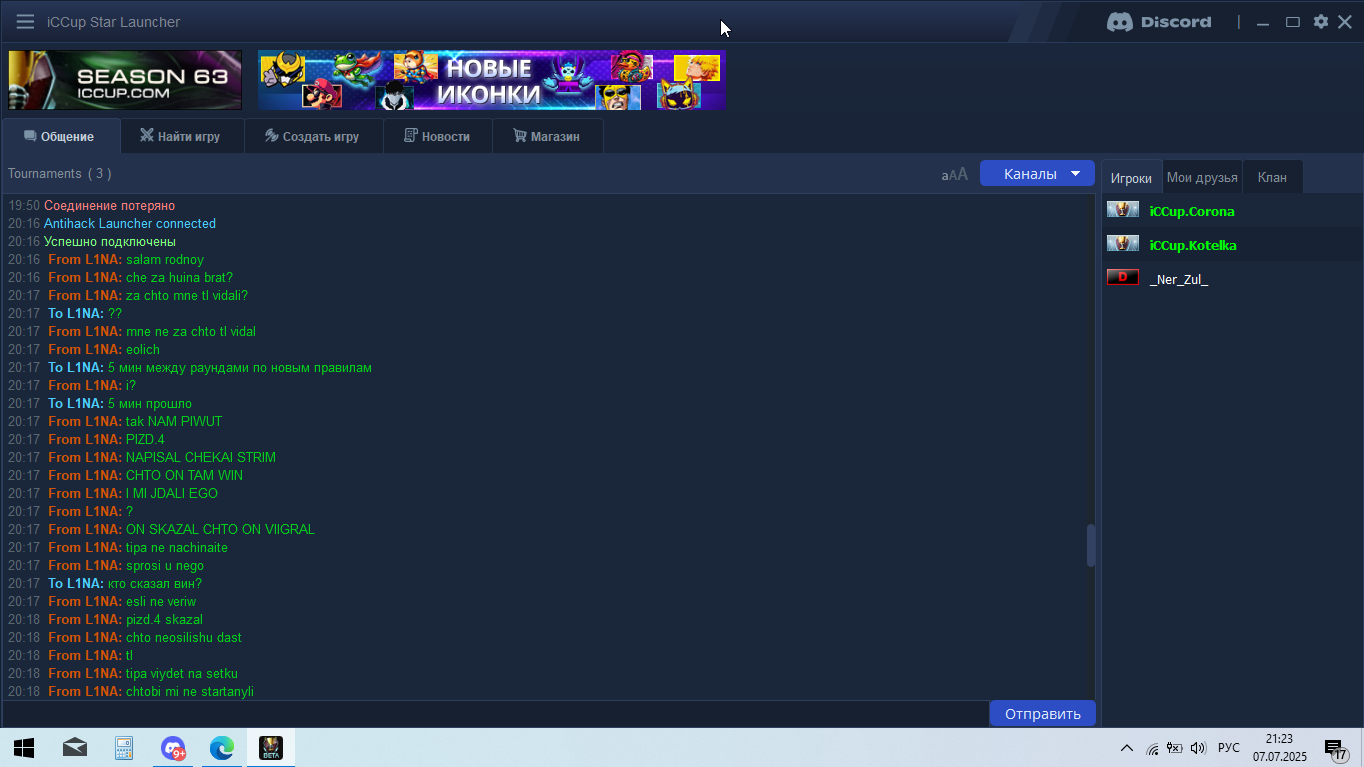Click the rank icon next to iCCup.Corona
Image resolution: width=1364 pixels, height=767 pixels.
[1123, 210]
